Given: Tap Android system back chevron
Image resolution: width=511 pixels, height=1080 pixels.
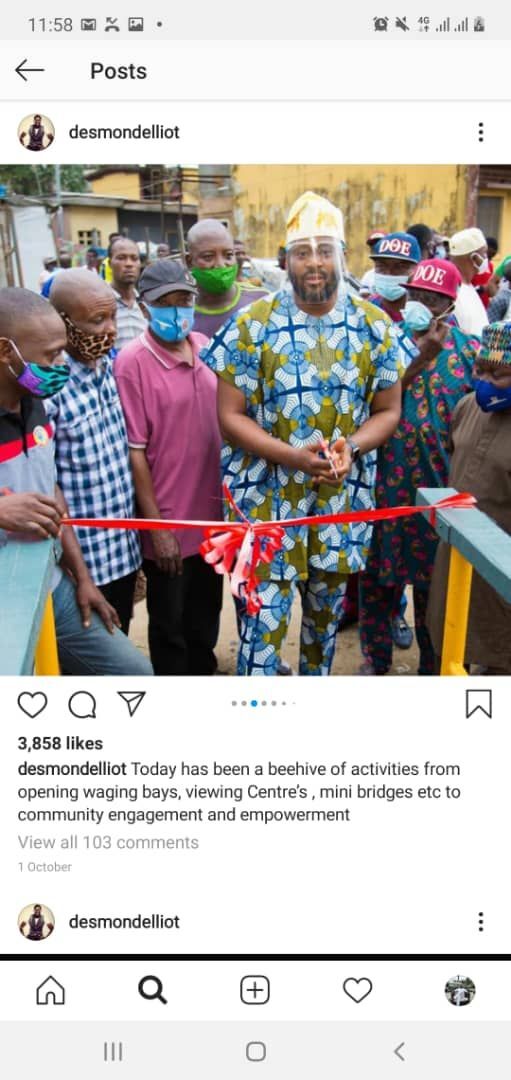Looking at the screenshot, I should click(399, 1051).
